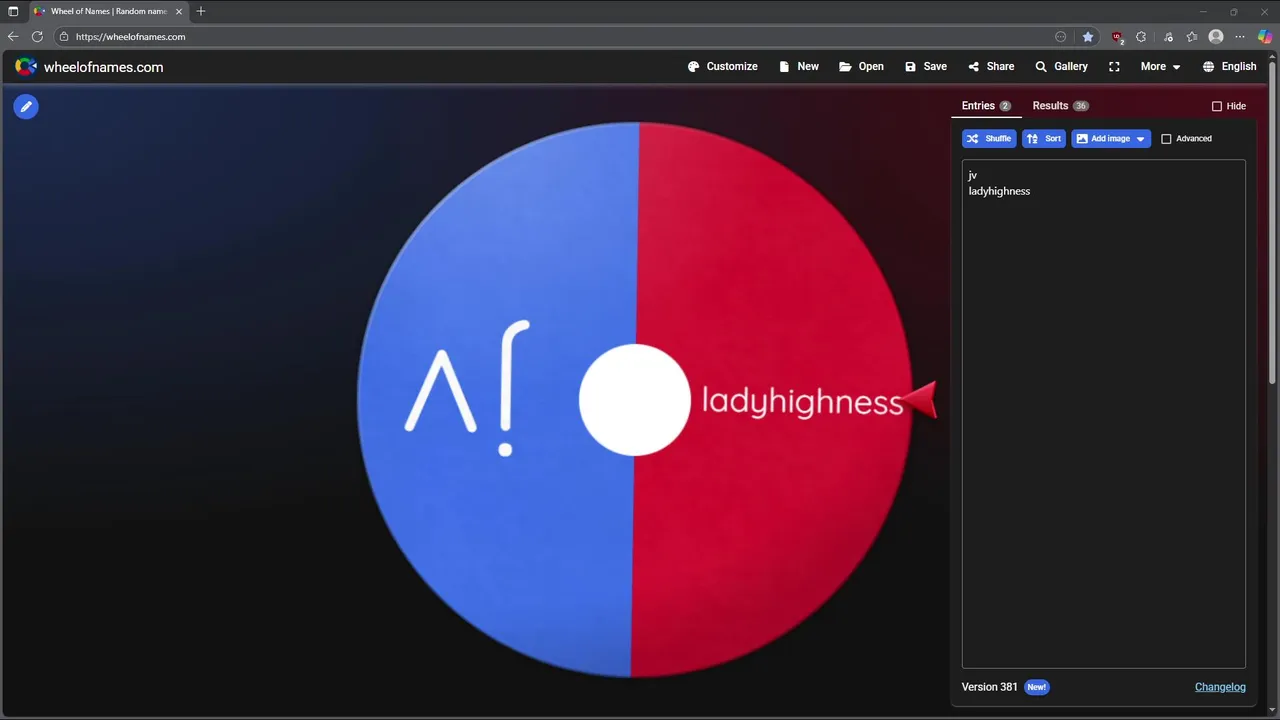Switch to the Results tab
Image resolution: width=1280 pixels, height=720 pixels.
pyautogui.click(x=1060, y=106)
